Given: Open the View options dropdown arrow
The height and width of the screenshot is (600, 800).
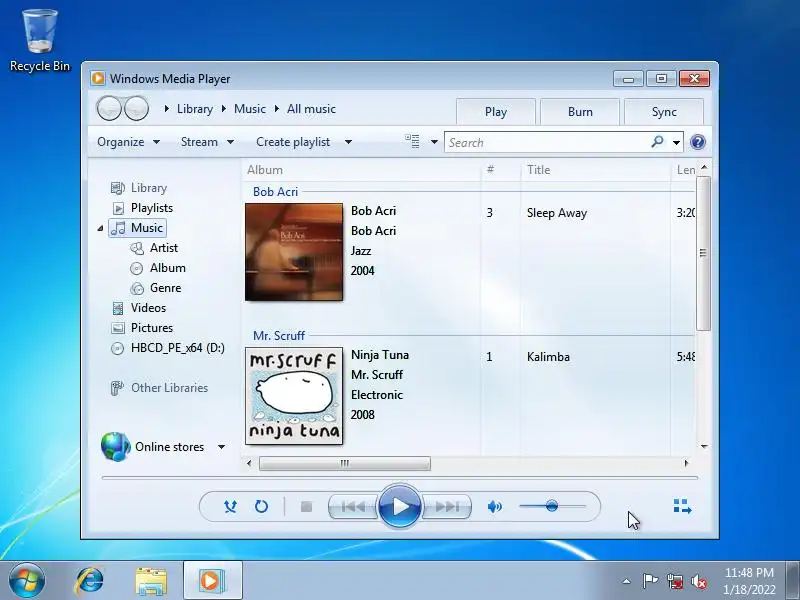Looking at the screenshot, I should pyautogui.click(x=434, y=142).
